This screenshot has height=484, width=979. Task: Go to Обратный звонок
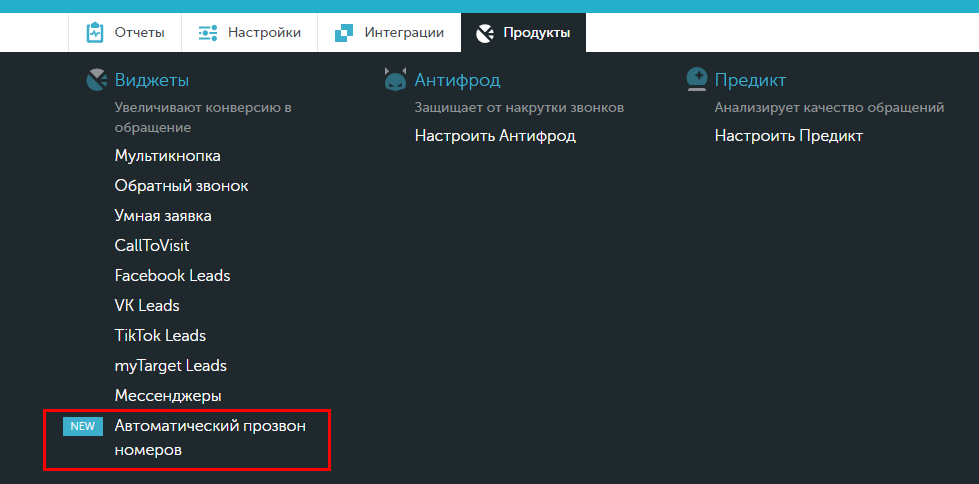[182, 185]
